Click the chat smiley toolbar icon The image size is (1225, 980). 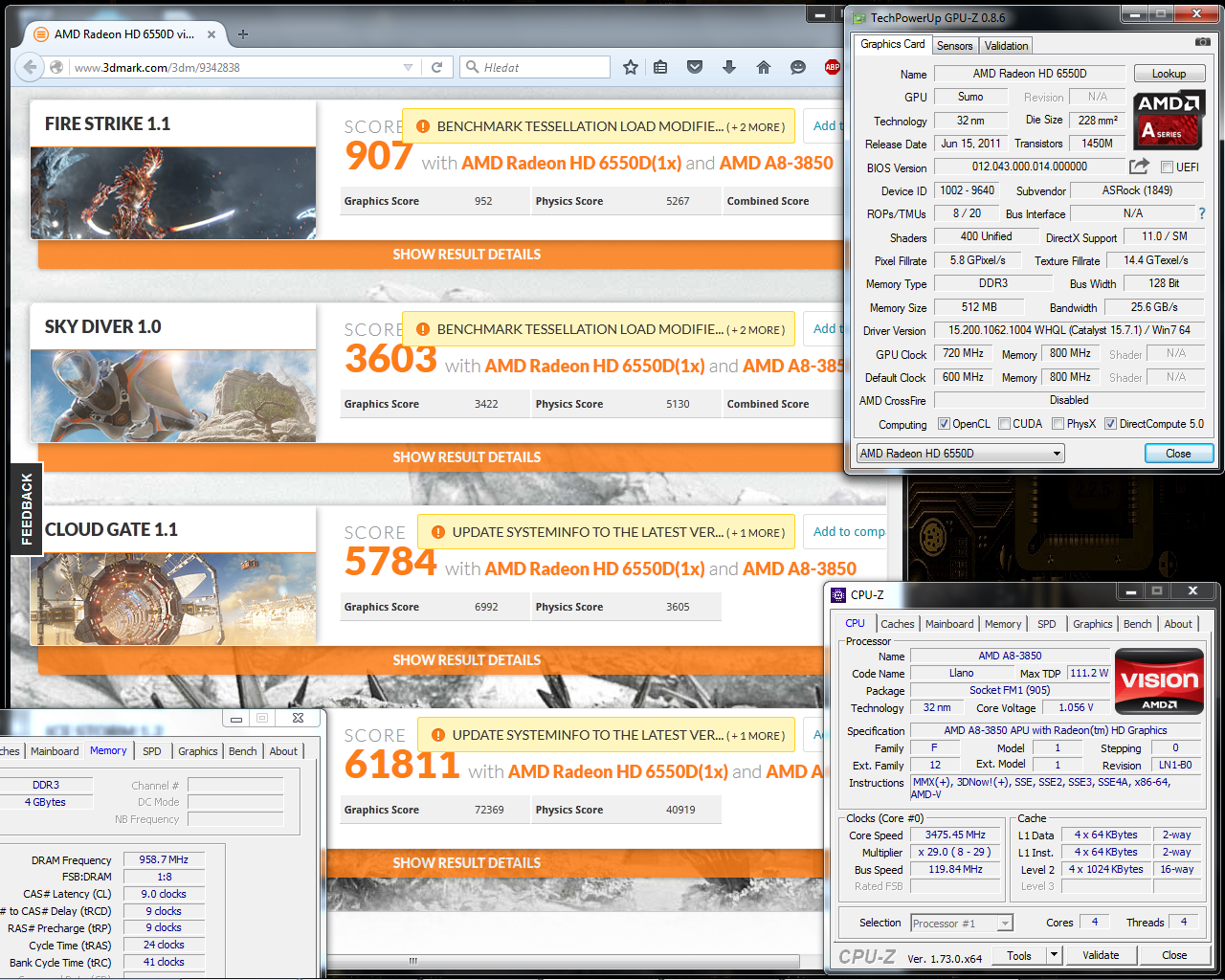coord(797,67)
